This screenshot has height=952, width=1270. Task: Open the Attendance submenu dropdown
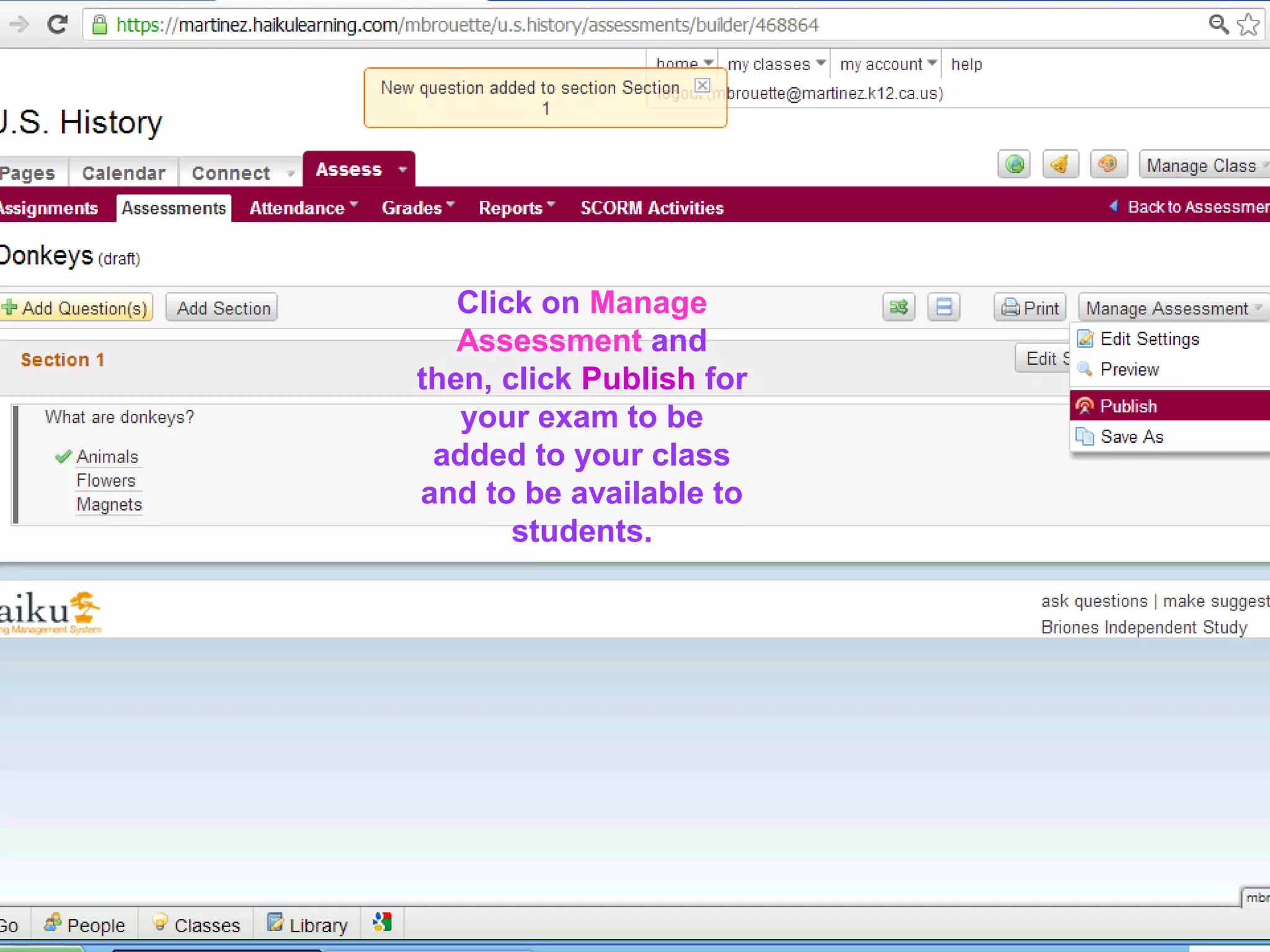tap(303, 208)
